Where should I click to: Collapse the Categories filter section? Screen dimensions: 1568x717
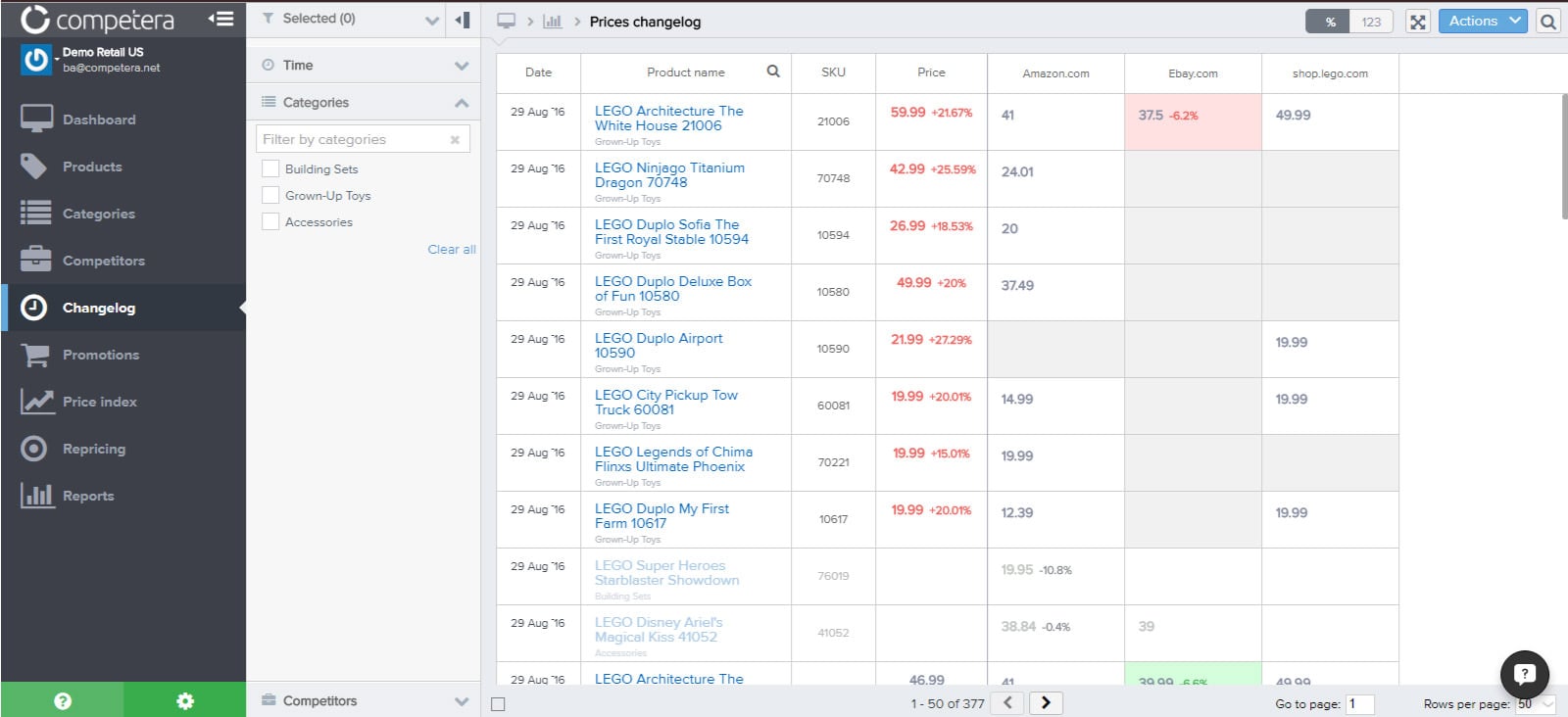click(462, 103)
